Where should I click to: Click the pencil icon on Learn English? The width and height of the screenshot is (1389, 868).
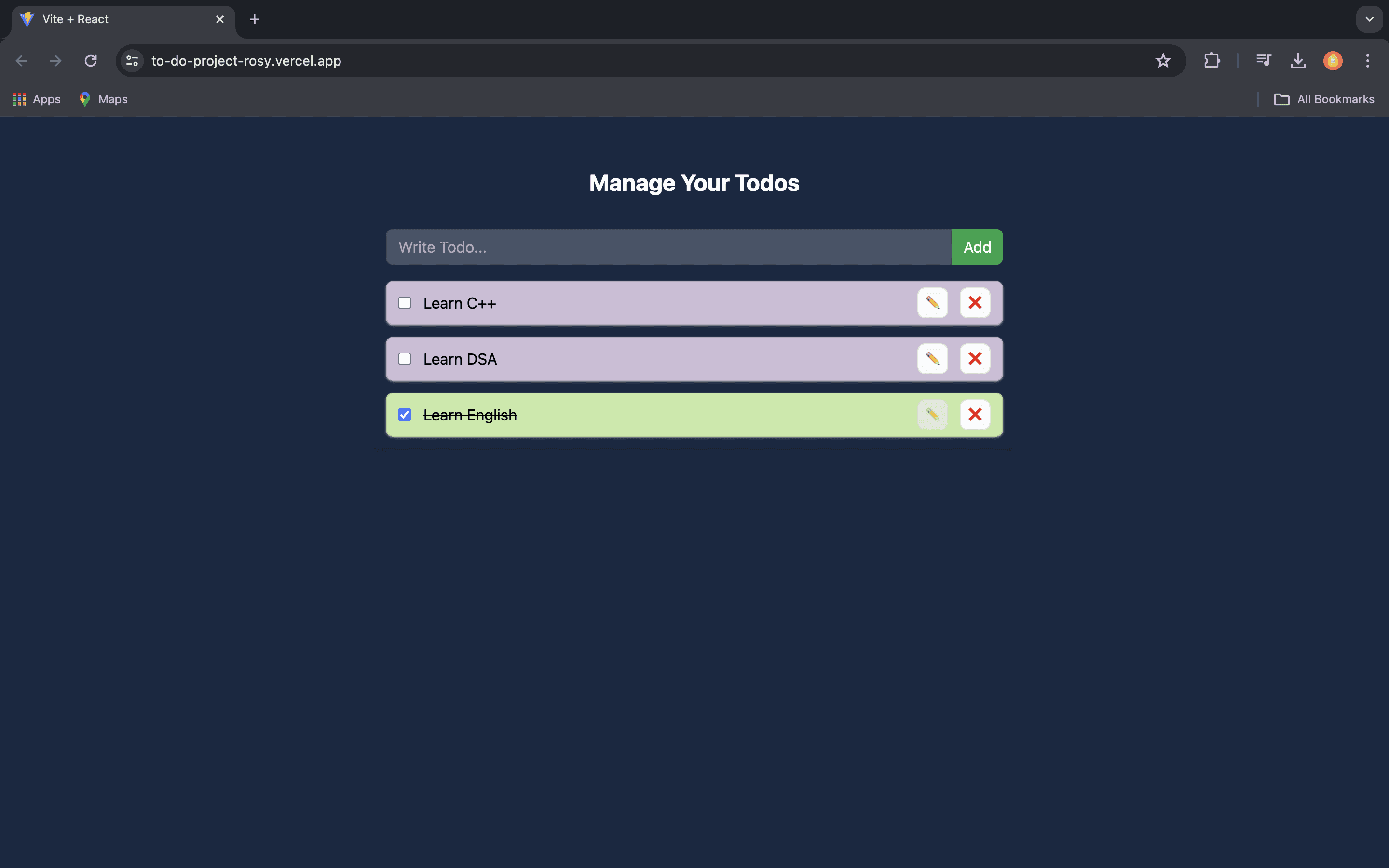pos(932,415)
